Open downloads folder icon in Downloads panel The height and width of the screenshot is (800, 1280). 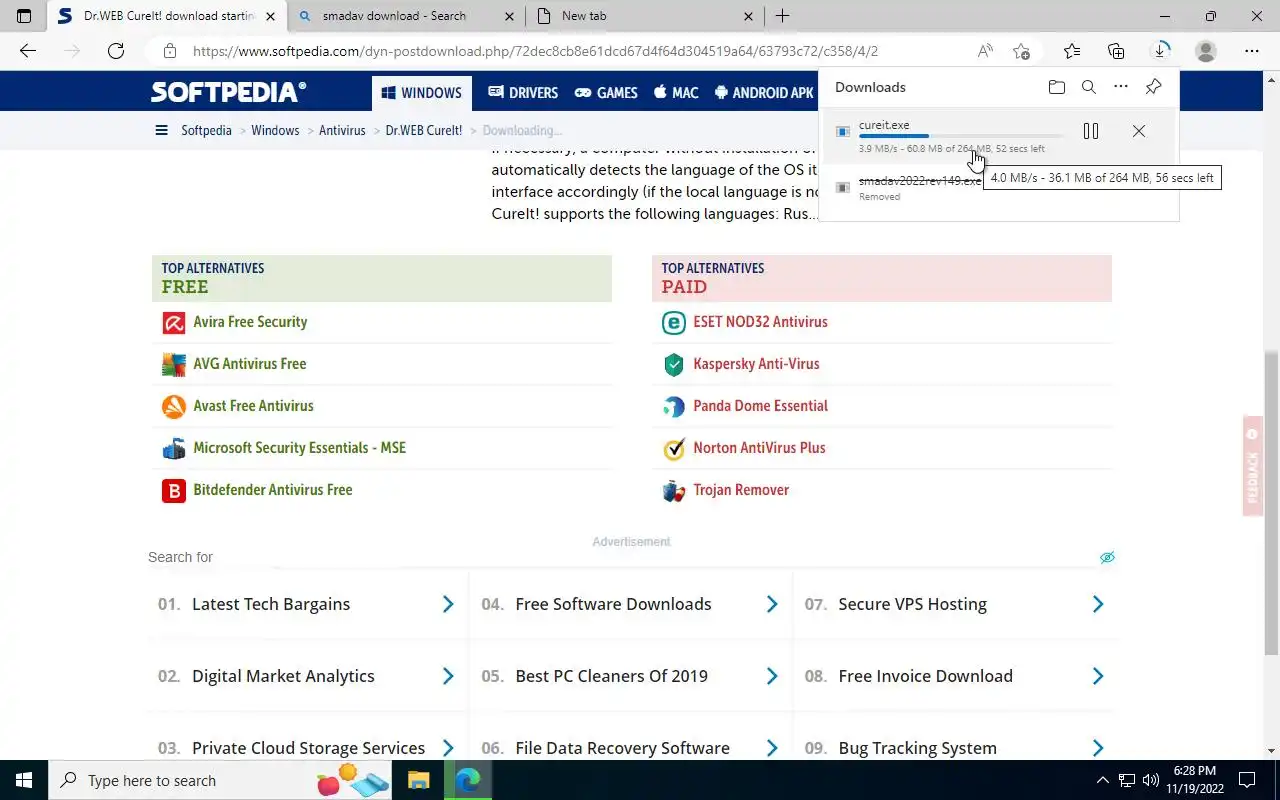1057,87
